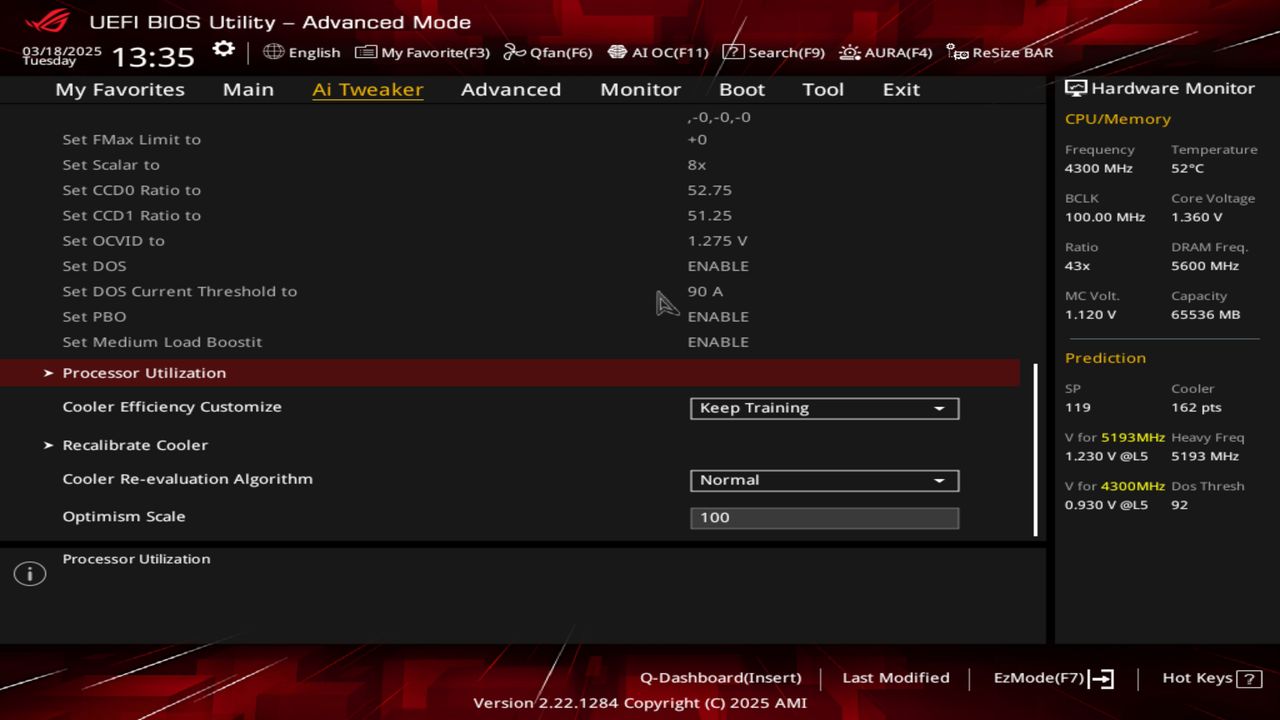
Task: Select Set Scalar to row
Action: [510, 165]
